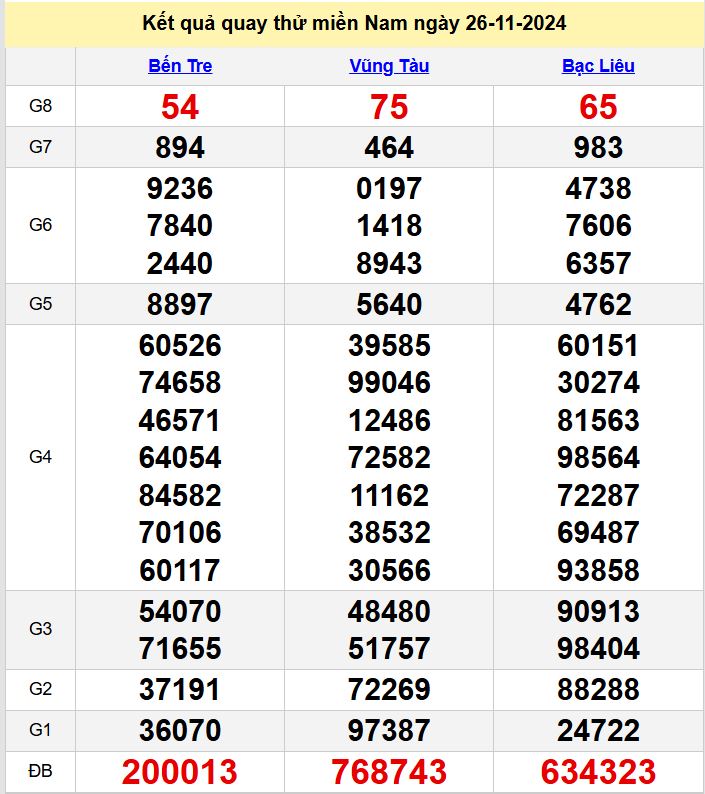
Task: Select G7 number 464
Action: [x=389, y=147]
